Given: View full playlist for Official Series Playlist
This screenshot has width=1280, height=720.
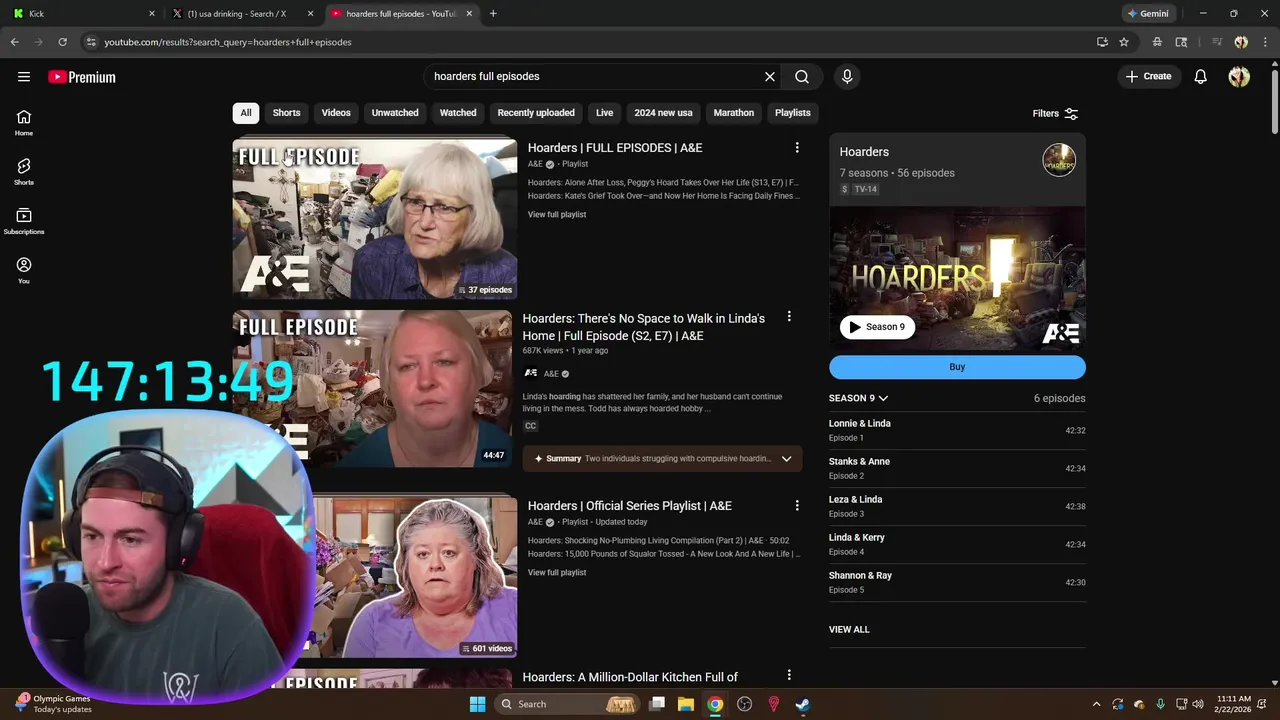Looking at the screenshot, I should click(x=557, y=573).
